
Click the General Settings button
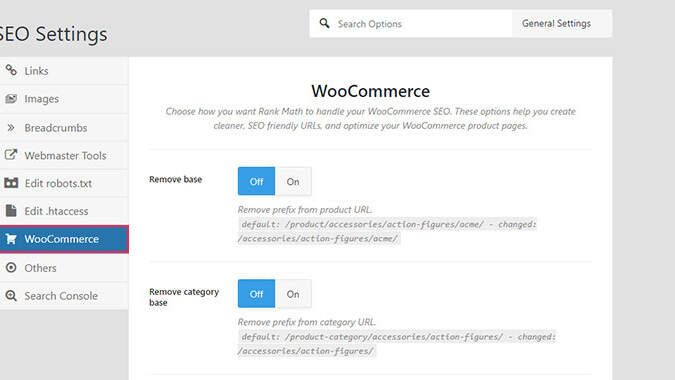coord(562,24)
